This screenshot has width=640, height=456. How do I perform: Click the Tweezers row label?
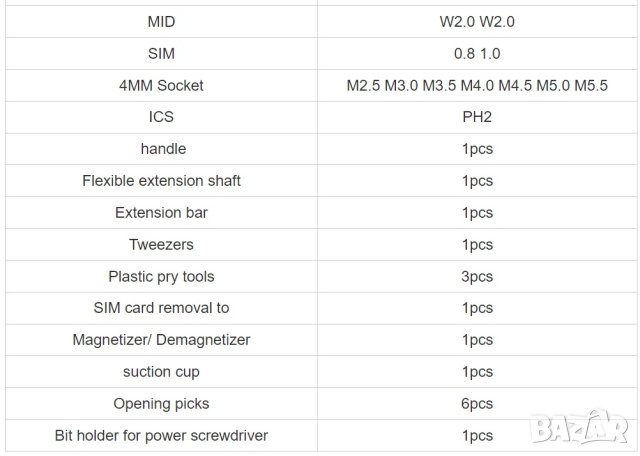click(x=161, y=244)
